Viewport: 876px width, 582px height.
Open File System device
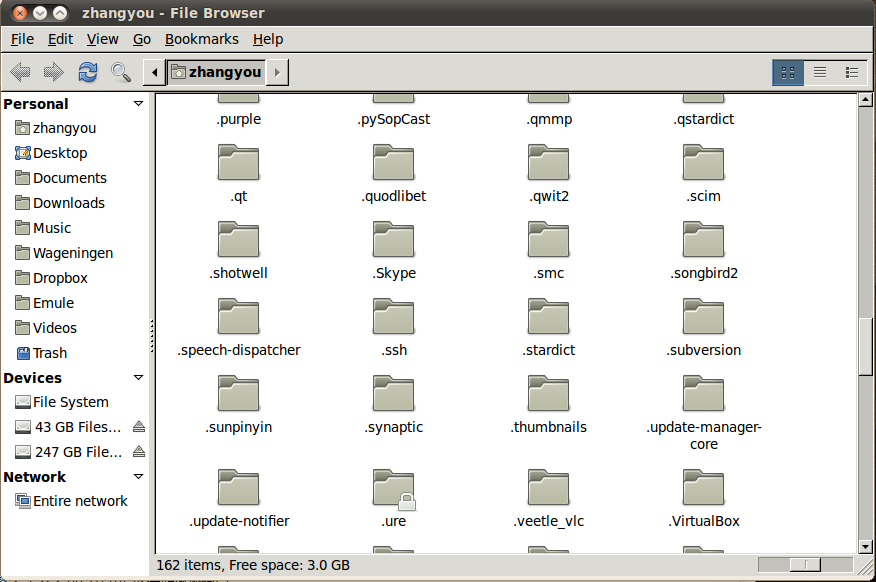point(61,402)
